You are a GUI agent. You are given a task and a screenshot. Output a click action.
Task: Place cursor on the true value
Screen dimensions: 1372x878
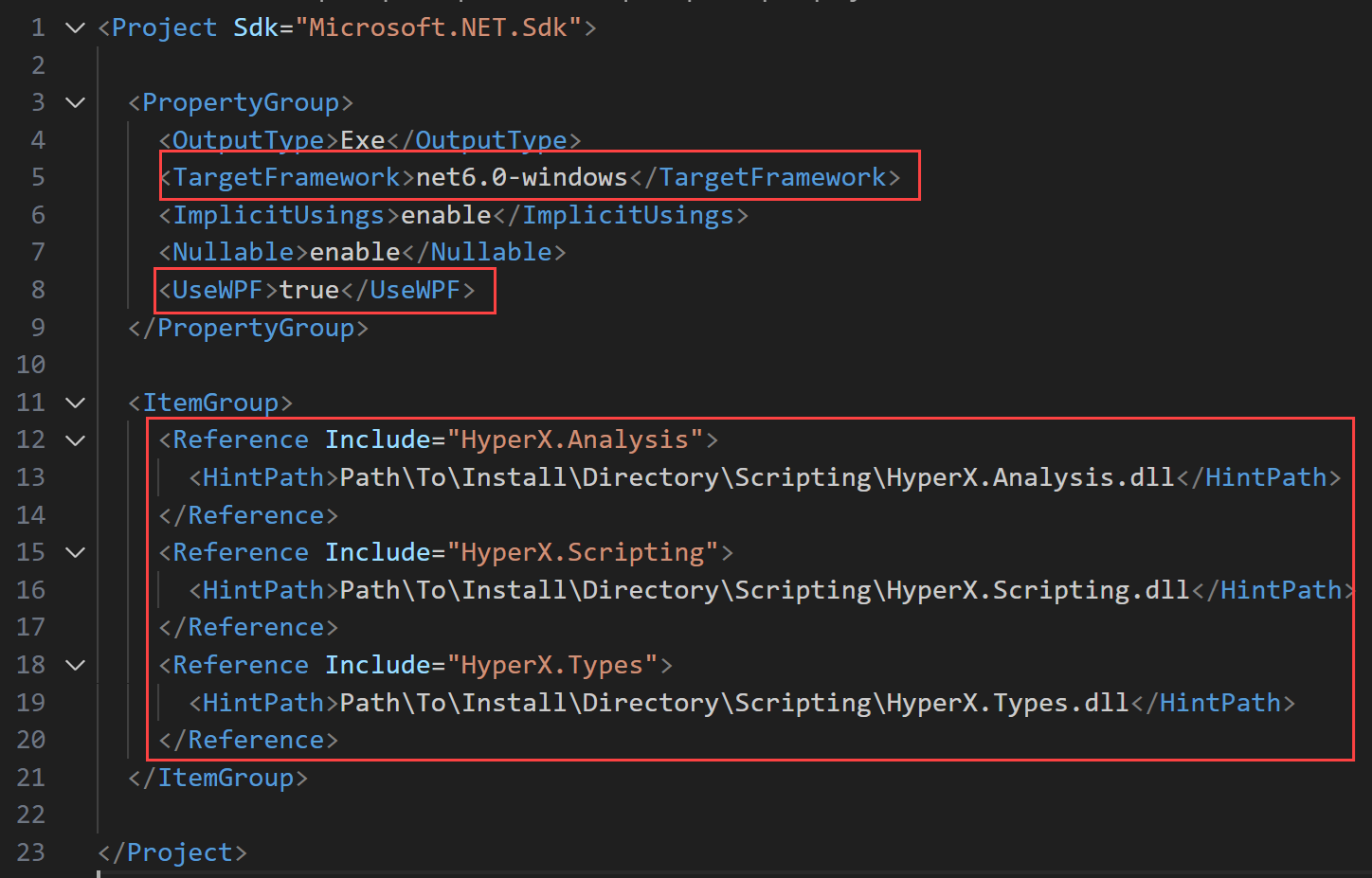pyautogui.click(x=310, y=290)
